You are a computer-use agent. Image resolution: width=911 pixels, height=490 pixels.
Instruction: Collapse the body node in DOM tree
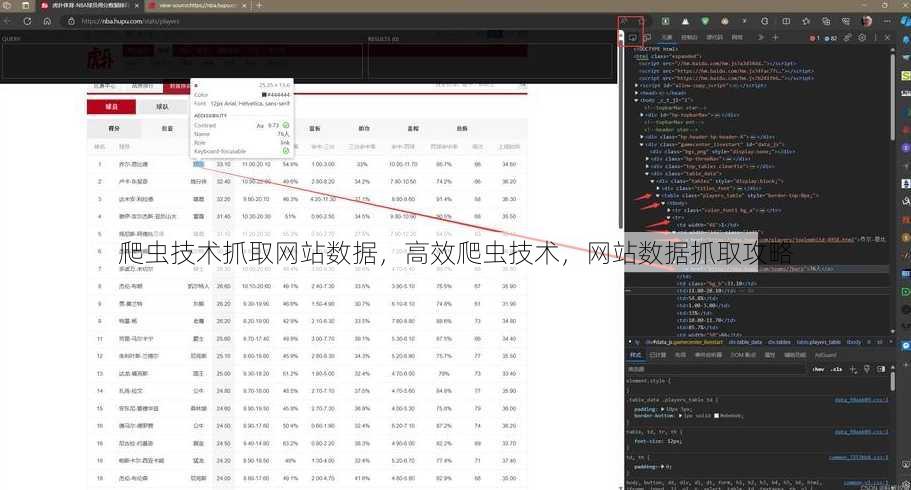(x=637, y=100)
